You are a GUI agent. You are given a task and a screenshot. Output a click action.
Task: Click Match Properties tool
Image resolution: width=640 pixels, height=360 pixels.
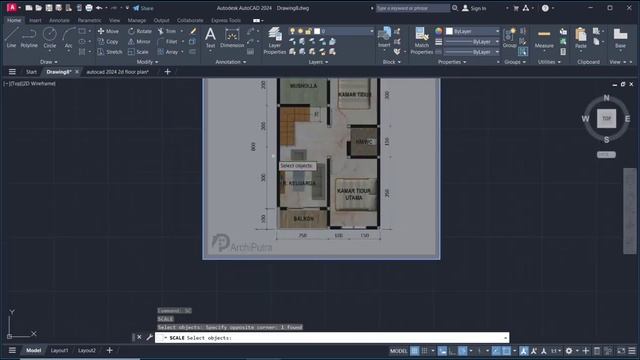421,40
